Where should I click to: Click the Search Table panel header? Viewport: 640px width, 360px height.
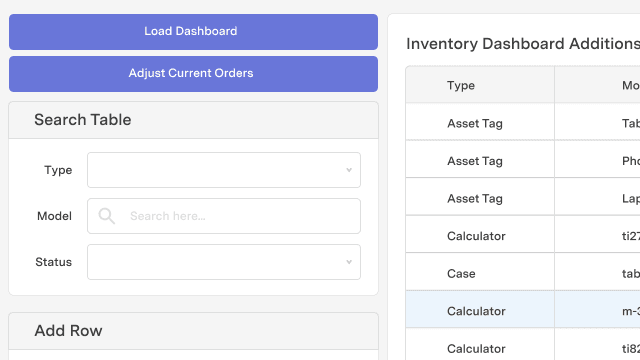193,120
